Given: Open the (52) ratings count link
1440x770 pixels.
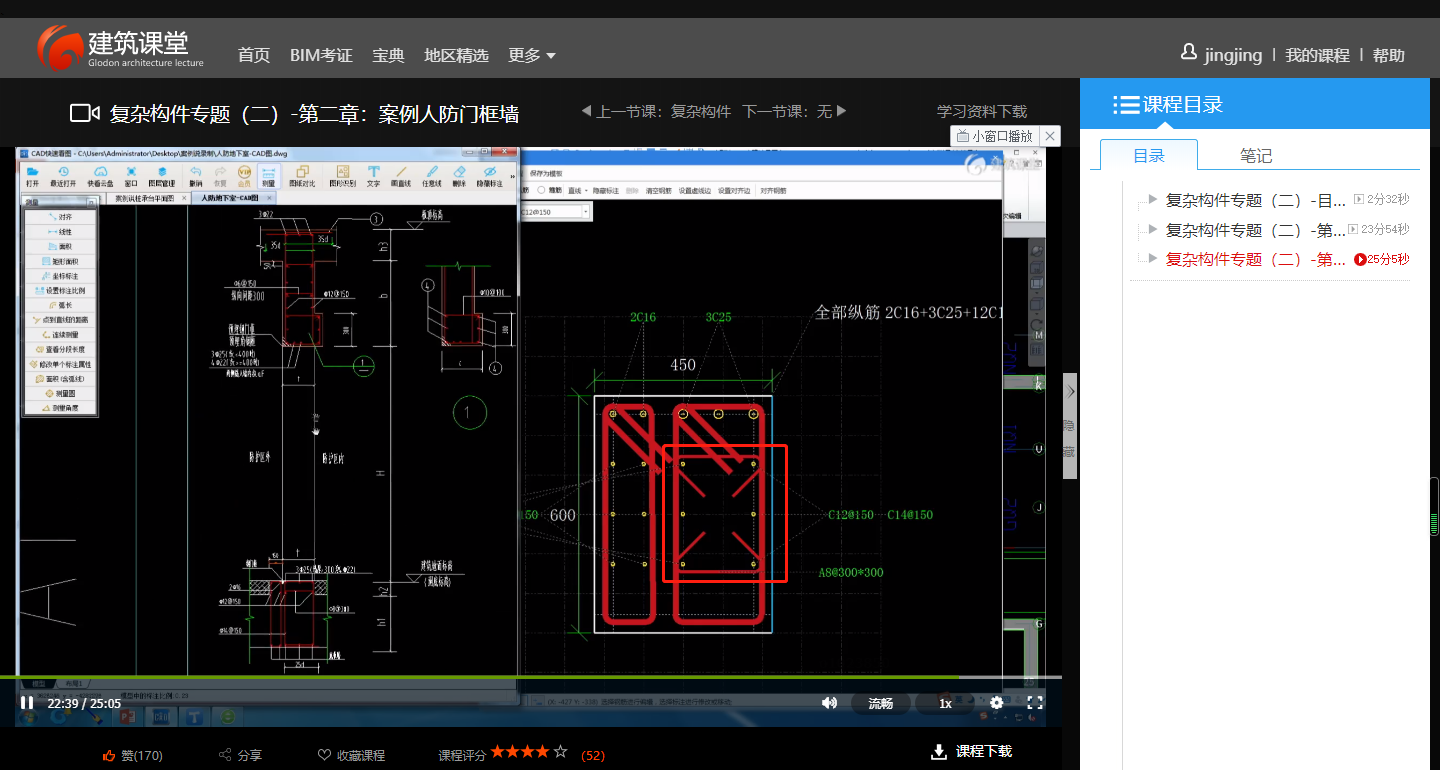Looking at the screenshot, I should click(x=593, y=755).
